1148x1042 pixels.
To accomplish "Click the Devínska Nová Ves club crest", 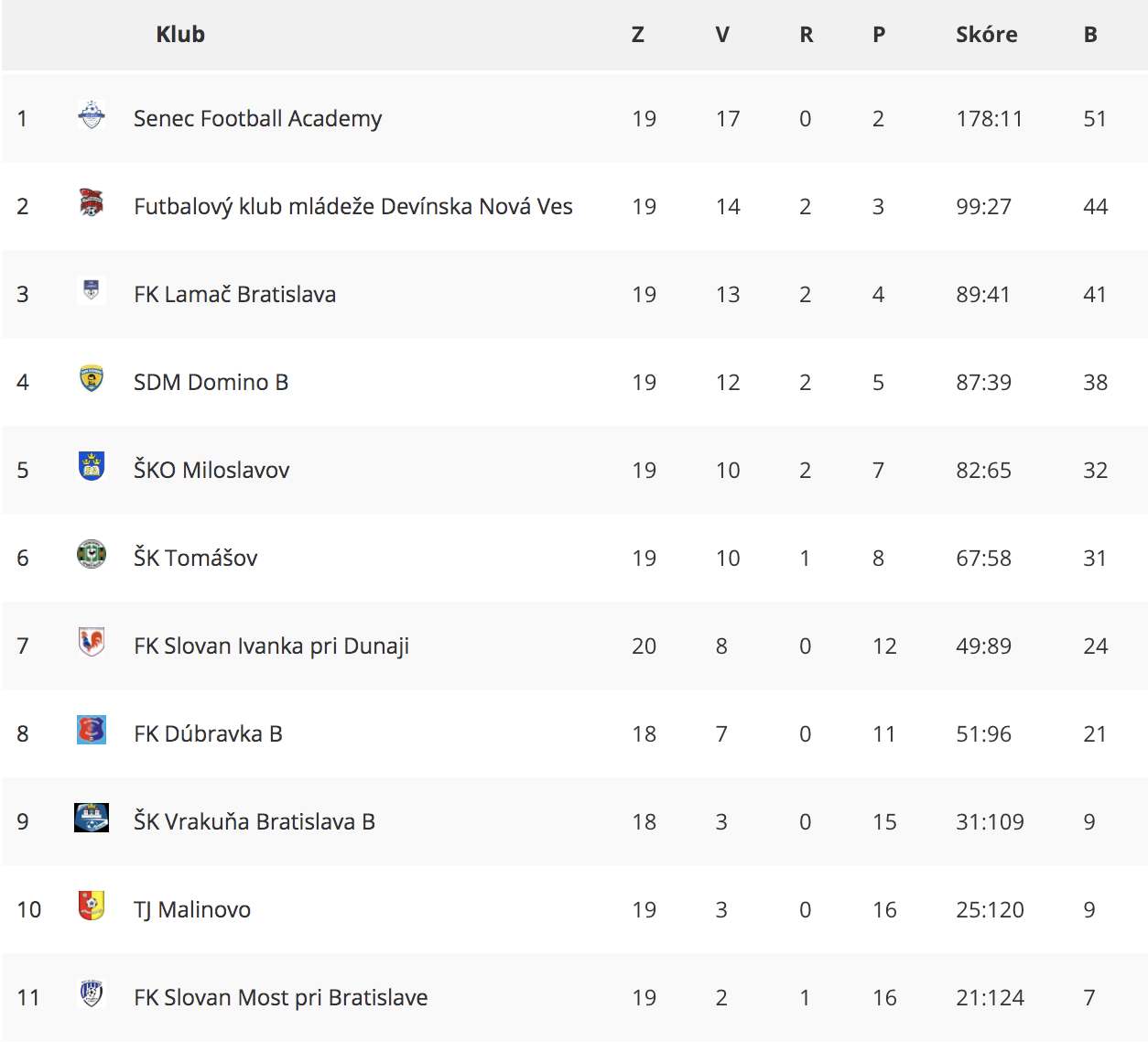I will coord(92,202).
